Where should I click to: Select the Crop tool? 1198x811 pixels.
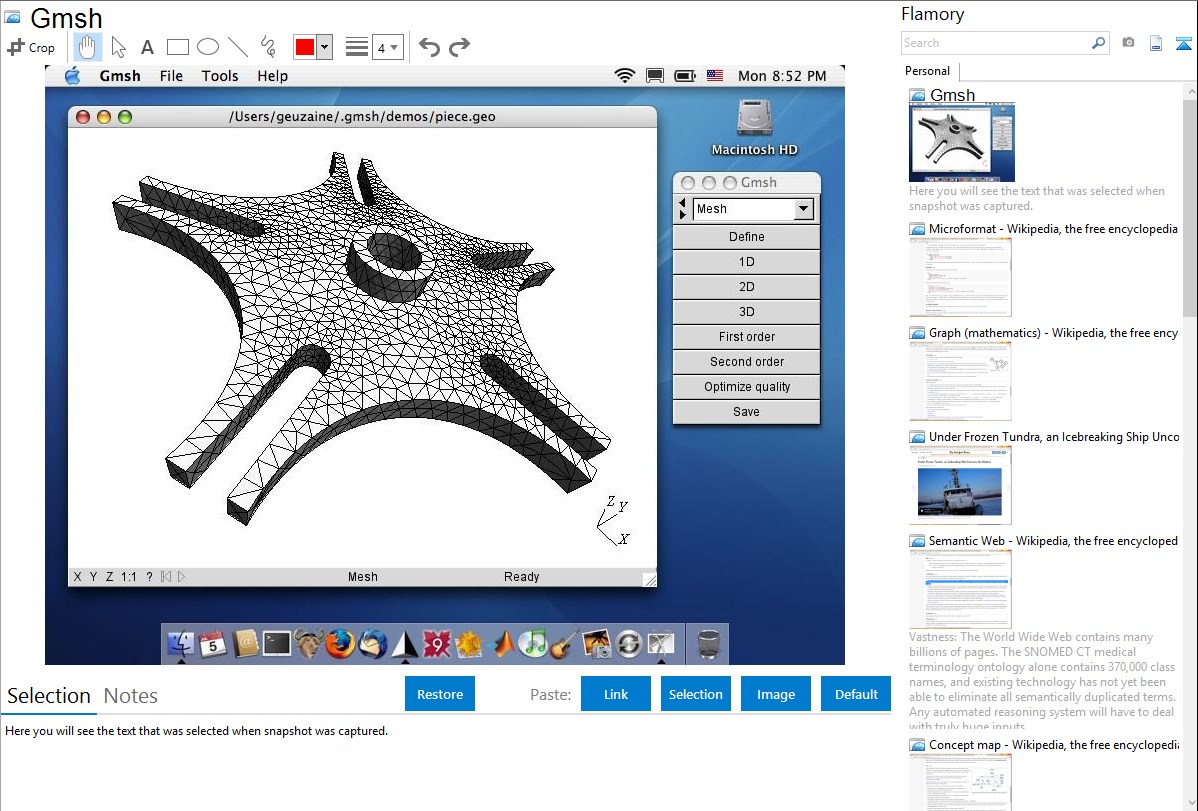pyautogui.click(x=31, y=47)
